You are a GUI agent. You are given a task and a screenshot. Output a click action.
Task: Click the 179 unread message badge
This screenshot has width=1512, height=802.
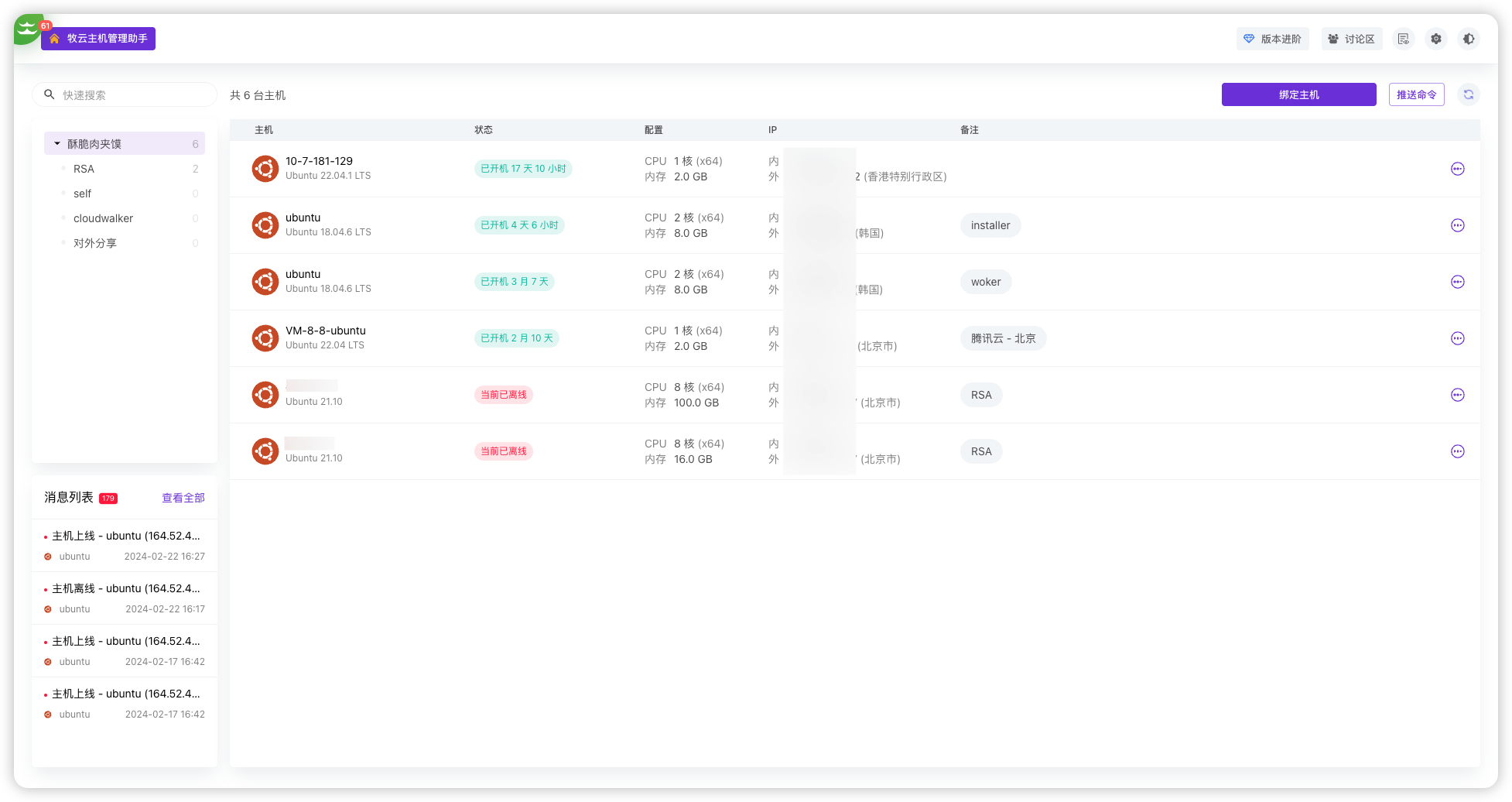[x=108, y=499]
